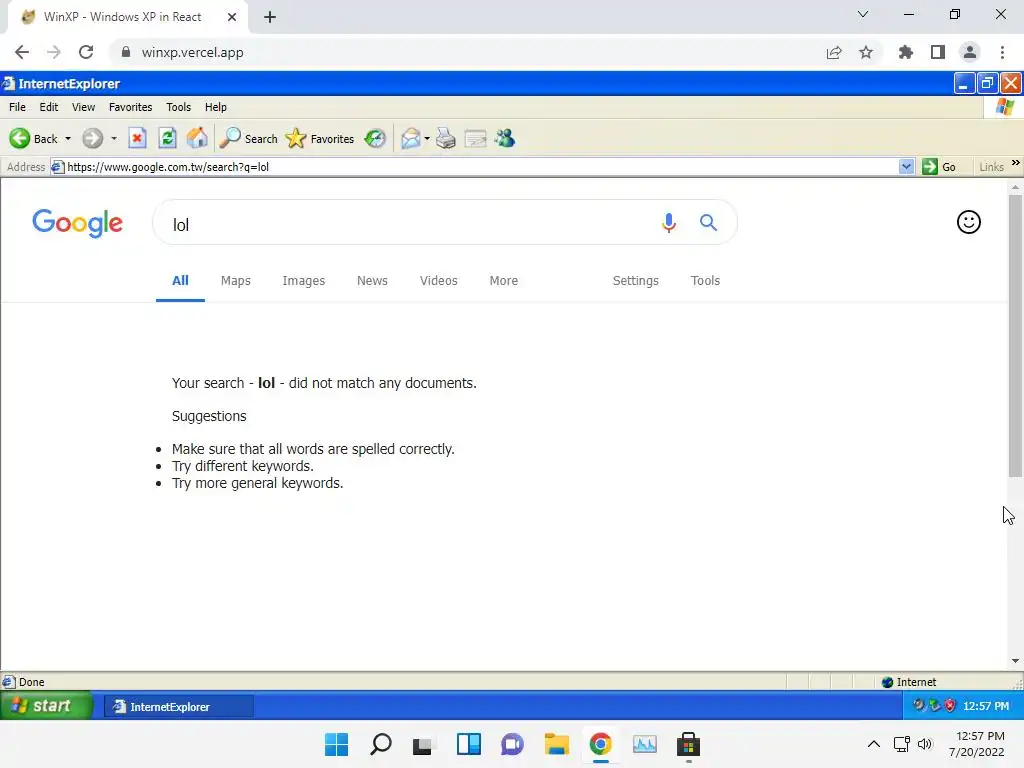Viewport: 1024px width, 768px height.
Task: Open the IE Search toolbar button
Action: (249, 138)
